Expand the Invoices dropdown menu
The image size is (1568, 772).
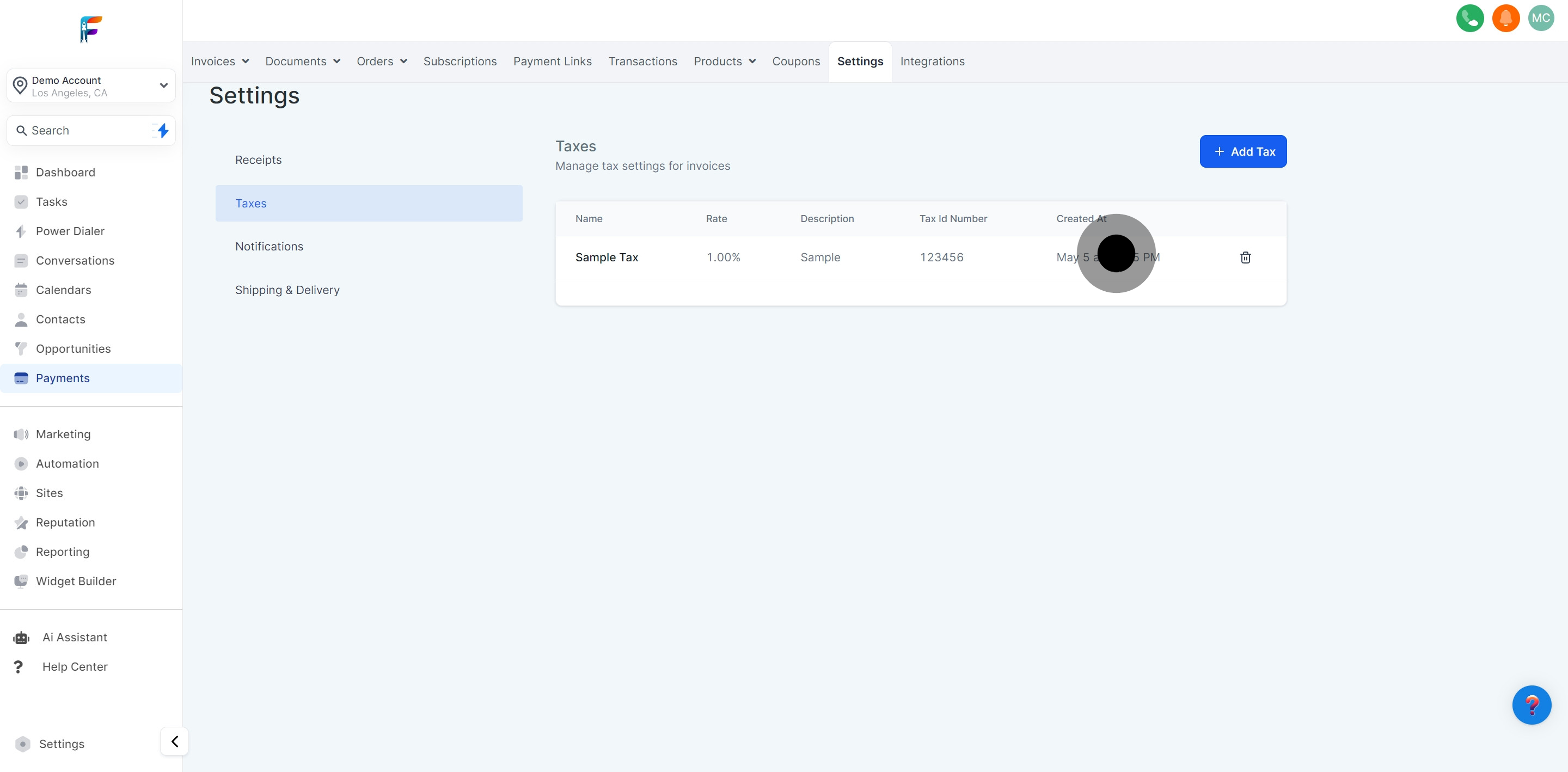220,62
